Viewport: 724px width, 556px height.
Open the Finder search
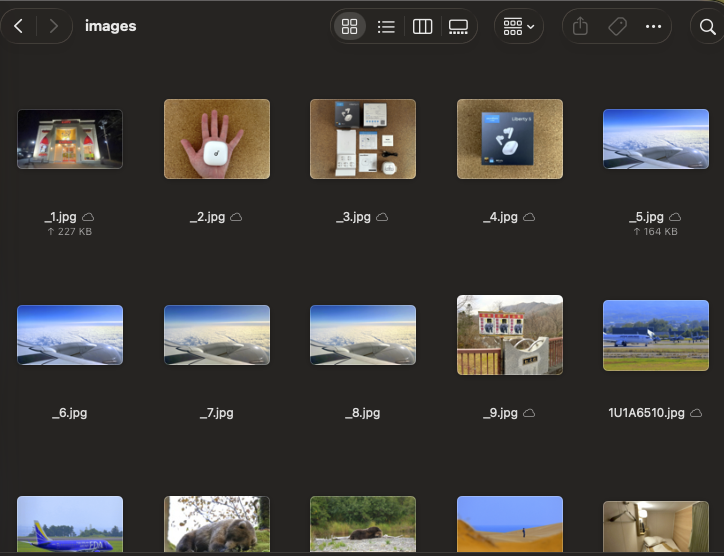click(x=708, y=26)
